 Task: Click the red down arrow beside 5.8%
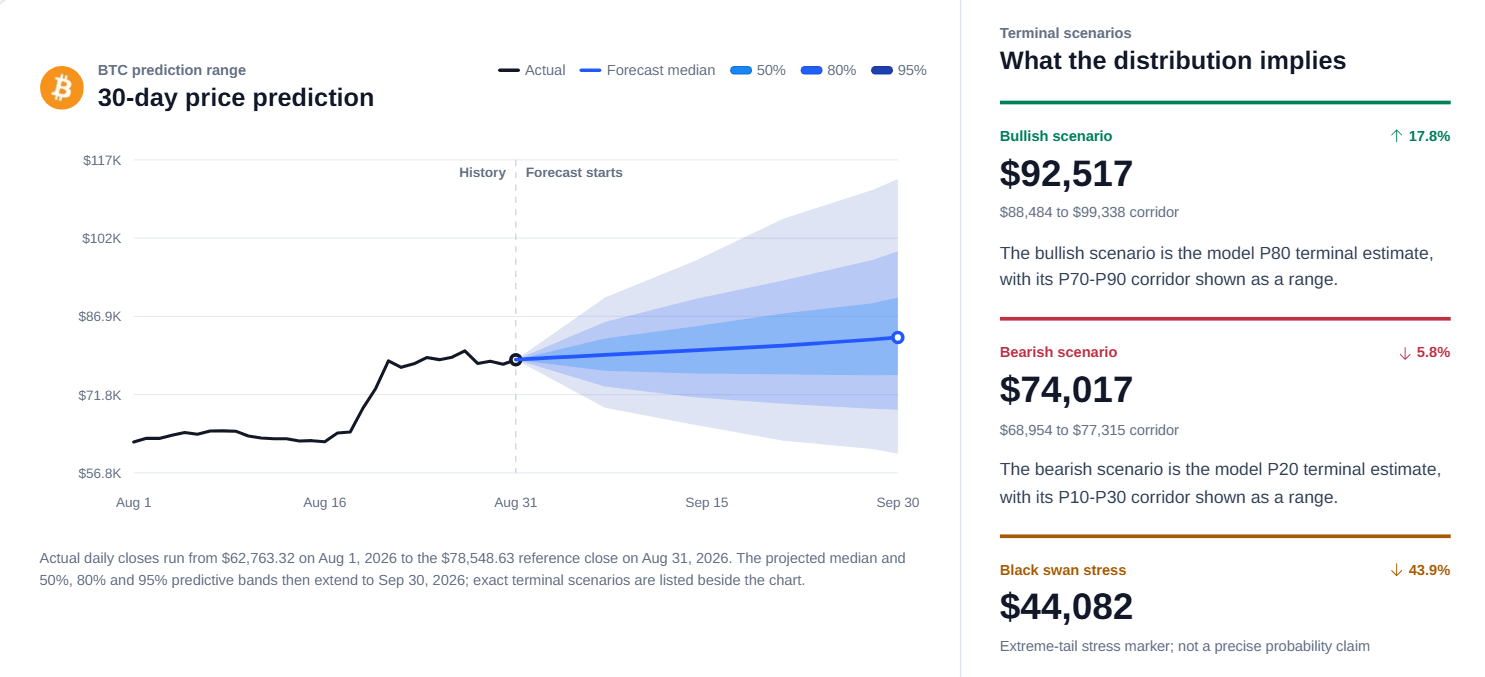(1405, 353)
